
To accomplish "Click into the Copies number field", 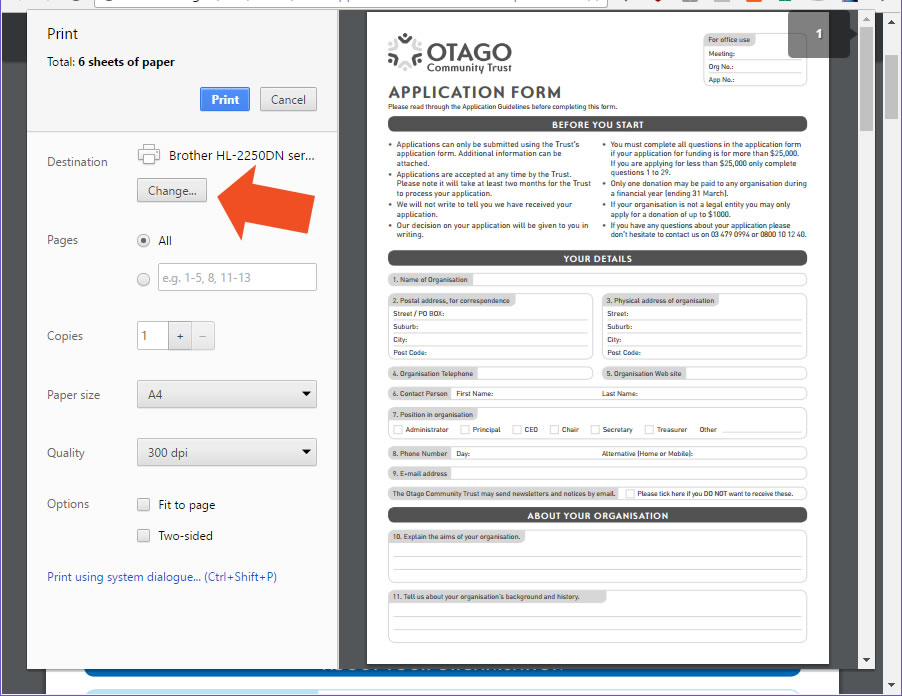I will (153, 336).
